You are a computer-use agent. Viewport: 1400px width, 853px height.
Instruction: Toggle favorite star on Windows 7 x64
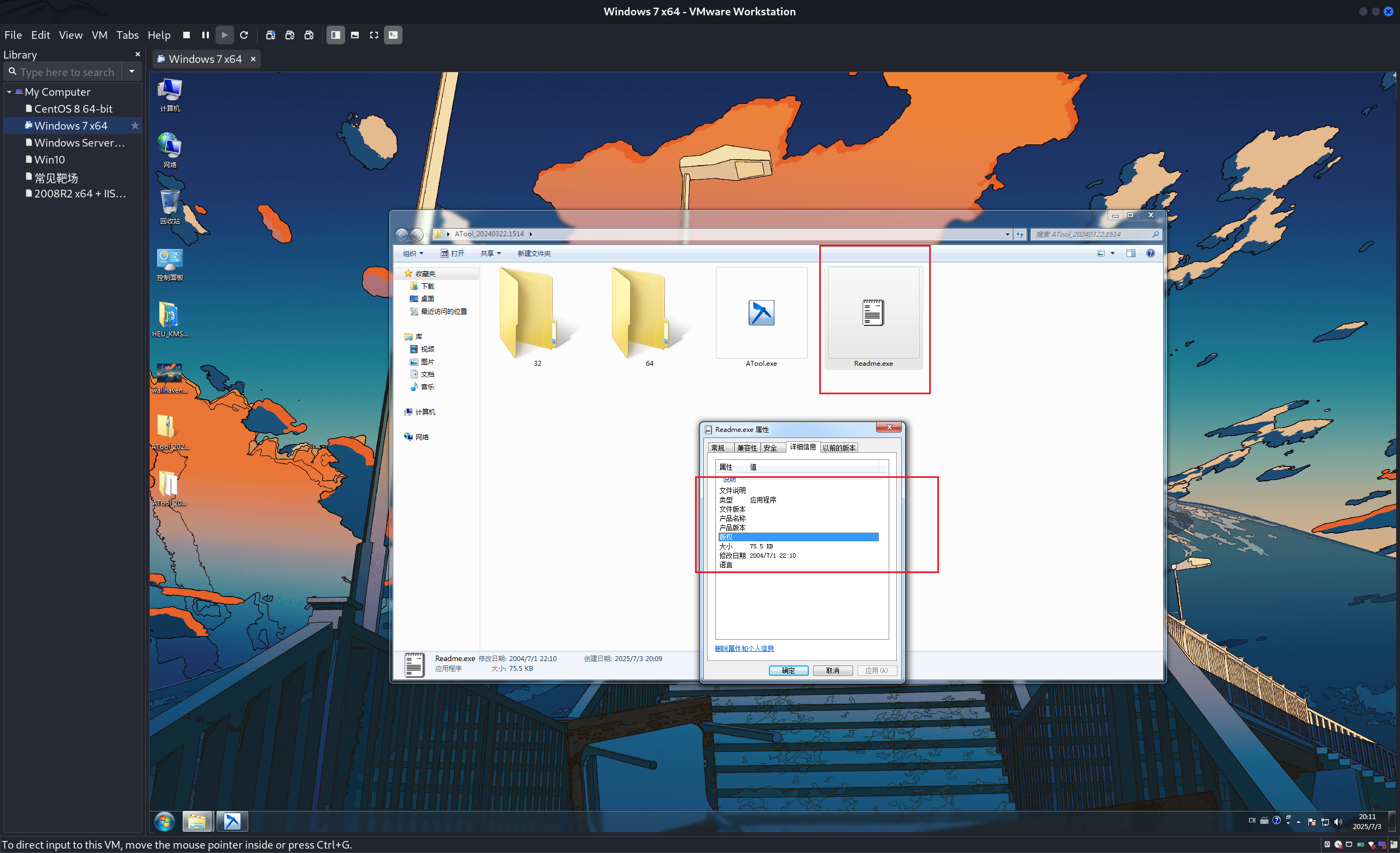135,126
